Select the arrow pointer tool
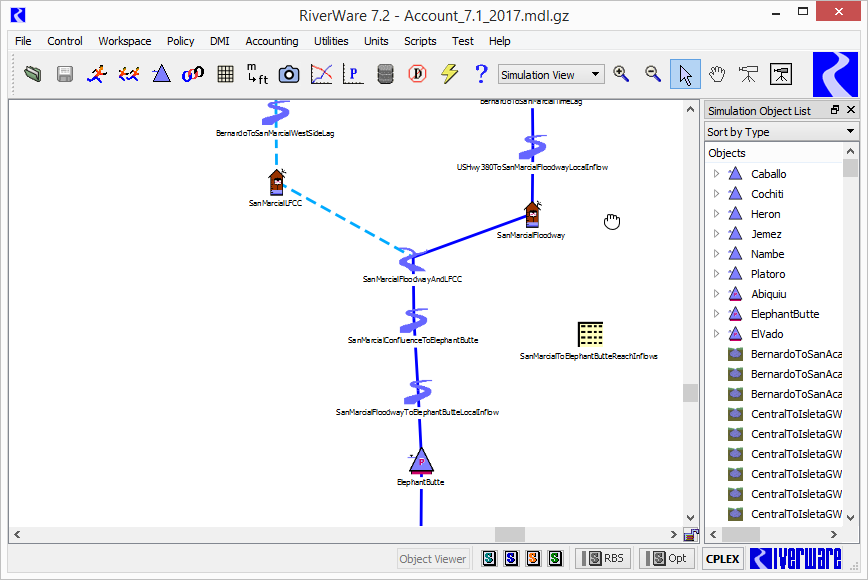The image size is (868, 580). [685, 74]
